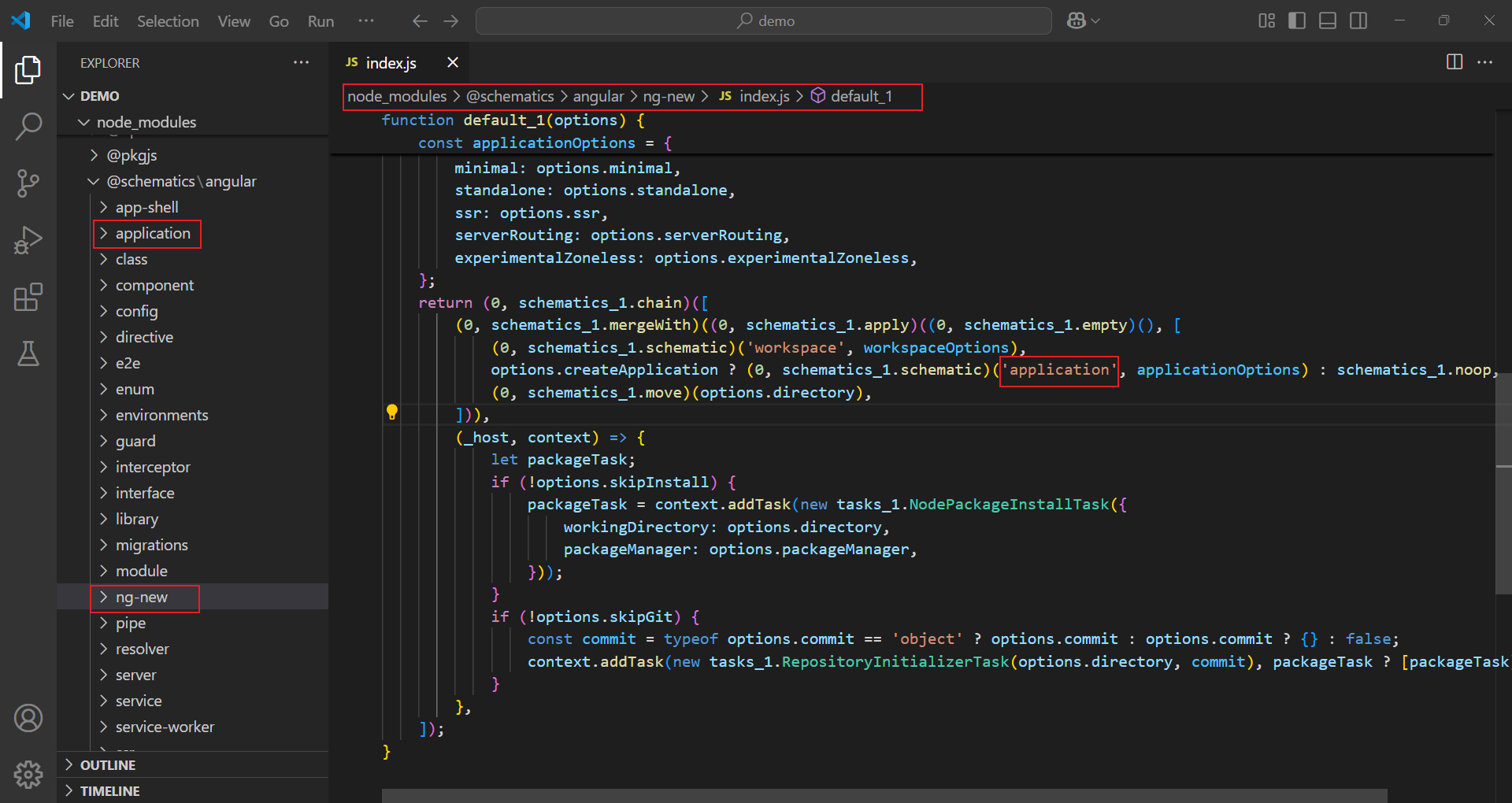Image resolution: width=1512 pixels, height=803 pixels.
Task: Open the Run and Debug view
Action: pyautogui.click(x=28, y=240)
